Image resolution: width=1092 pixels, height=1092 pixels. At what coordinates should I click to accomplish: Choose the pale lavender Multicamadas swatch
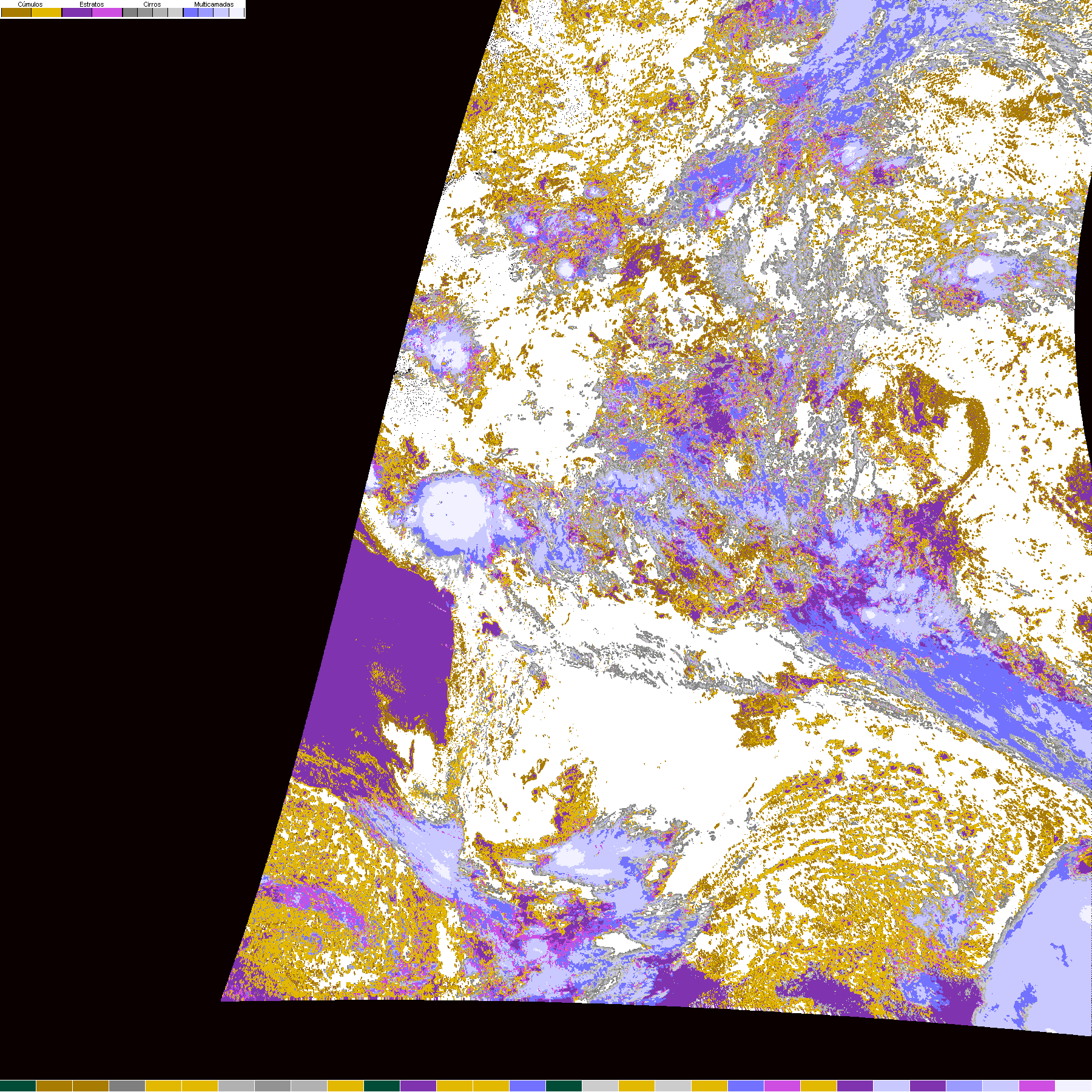(x=221, y=12)
